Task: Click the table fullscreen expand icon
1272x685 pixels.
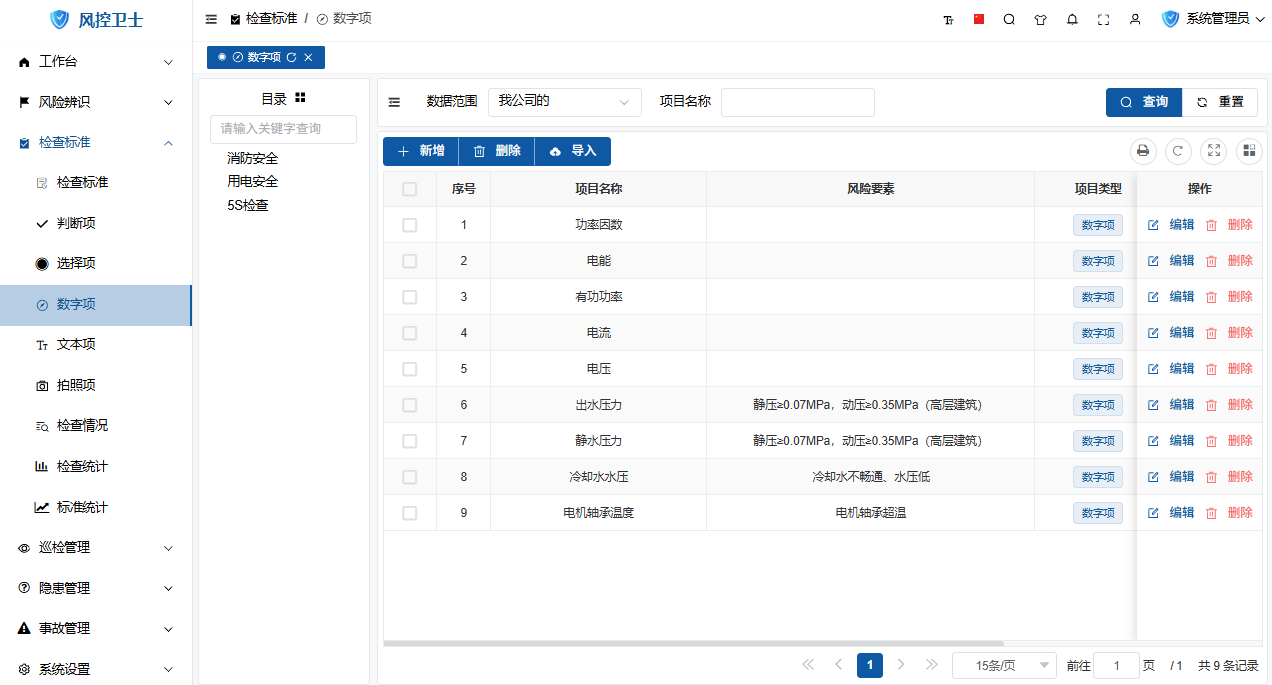Action: 1213,151
